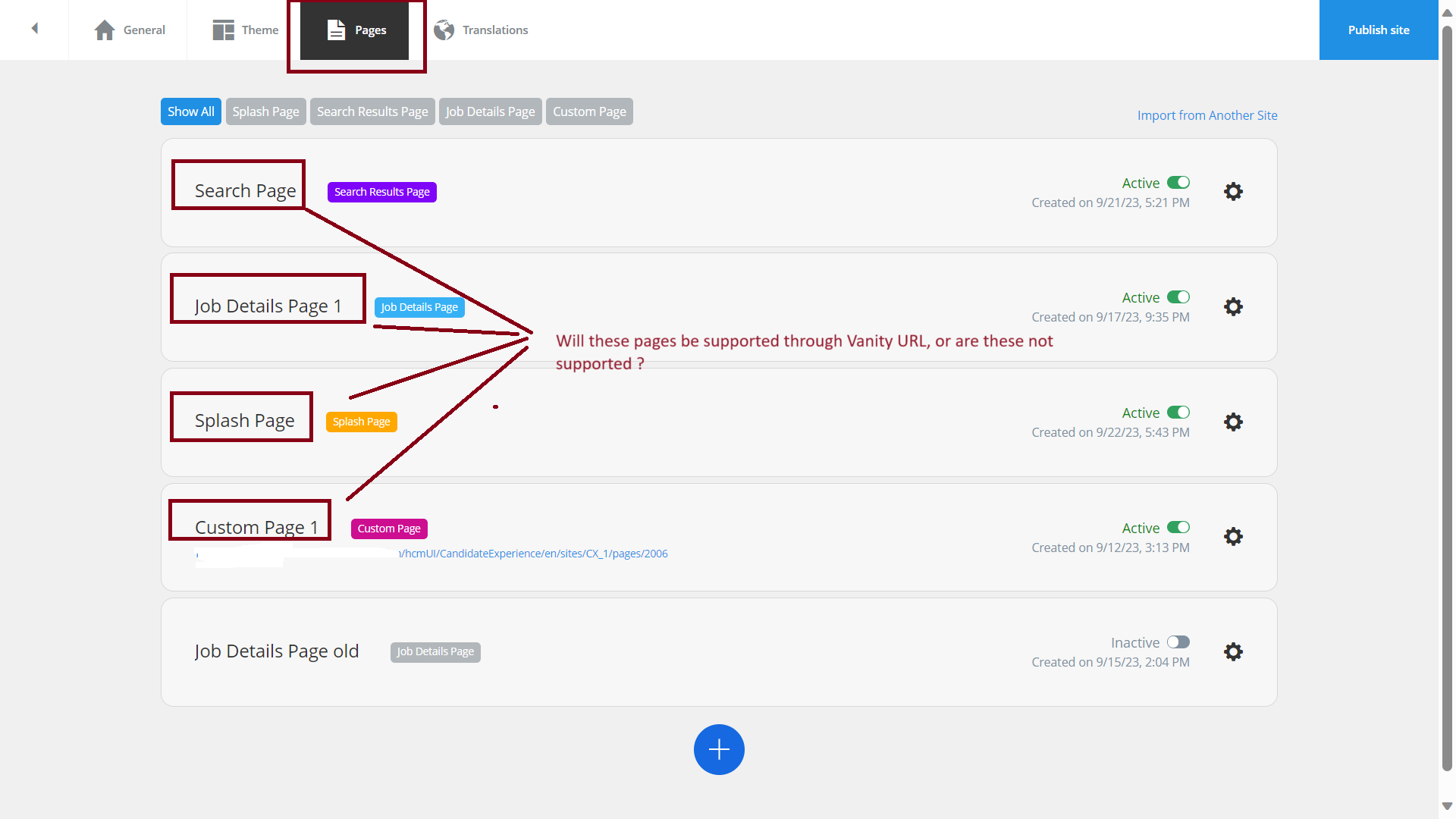Click the globe icon next to Translations
The width and height of the screenshot is (1456, 819).
444,30
